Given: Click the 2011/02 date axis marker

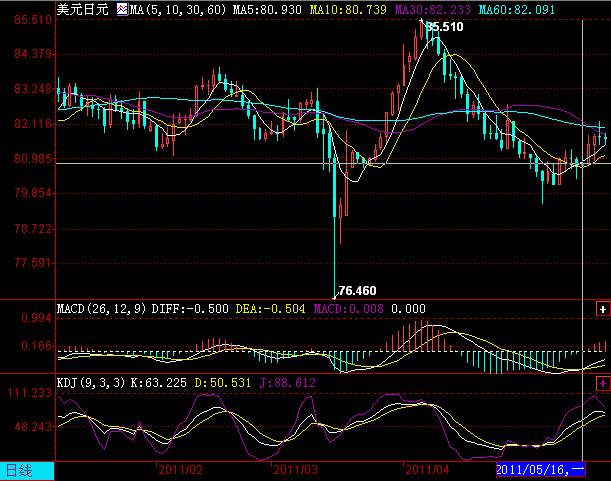Looking at the screenshot, I should pos(180,470).
